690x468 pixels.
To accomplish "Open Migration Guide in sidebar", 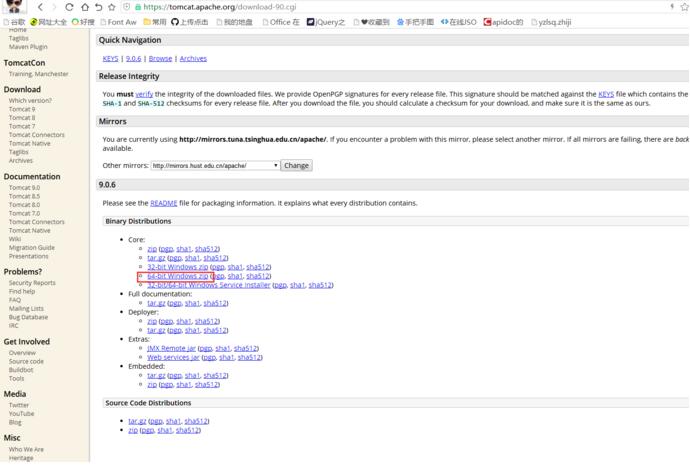I will [x=32, y=248].
